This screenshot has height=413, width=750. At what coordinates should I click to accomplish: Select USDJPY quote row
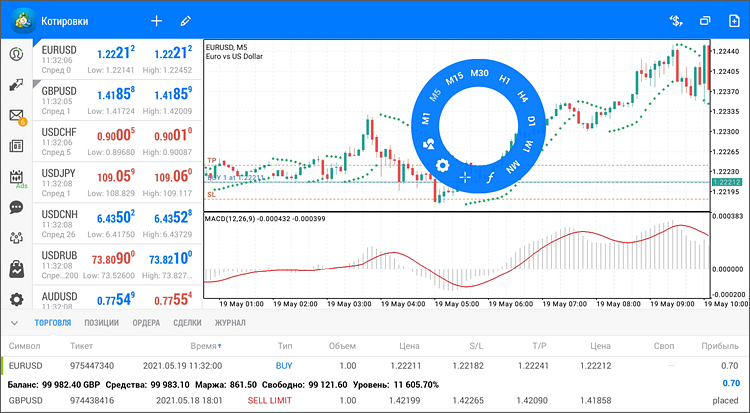118,182
